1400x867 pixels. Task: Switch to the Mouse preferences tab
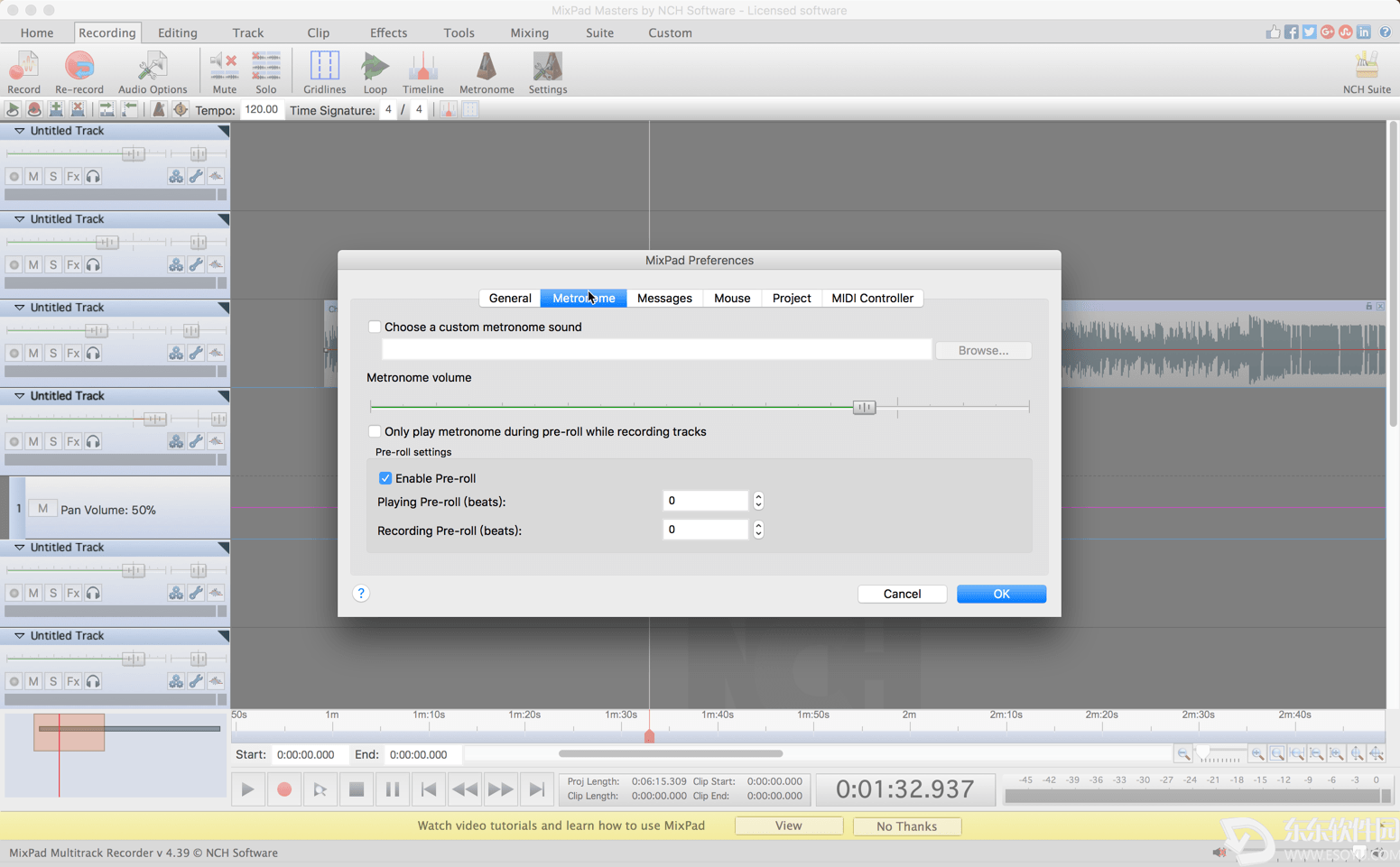click(732, 298)
